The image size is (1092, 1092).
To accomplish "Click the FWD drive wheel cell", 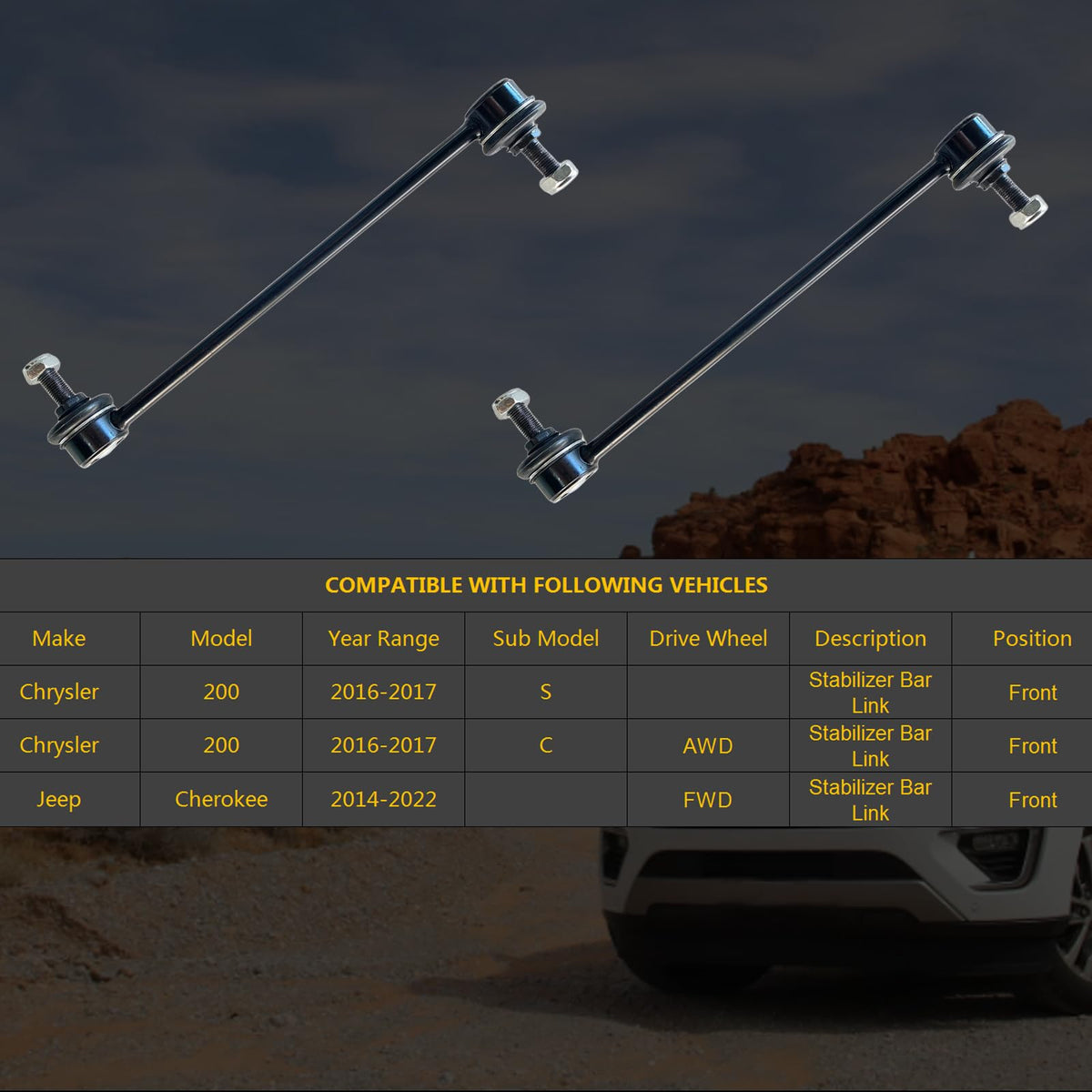I will [x=708, y=800].
